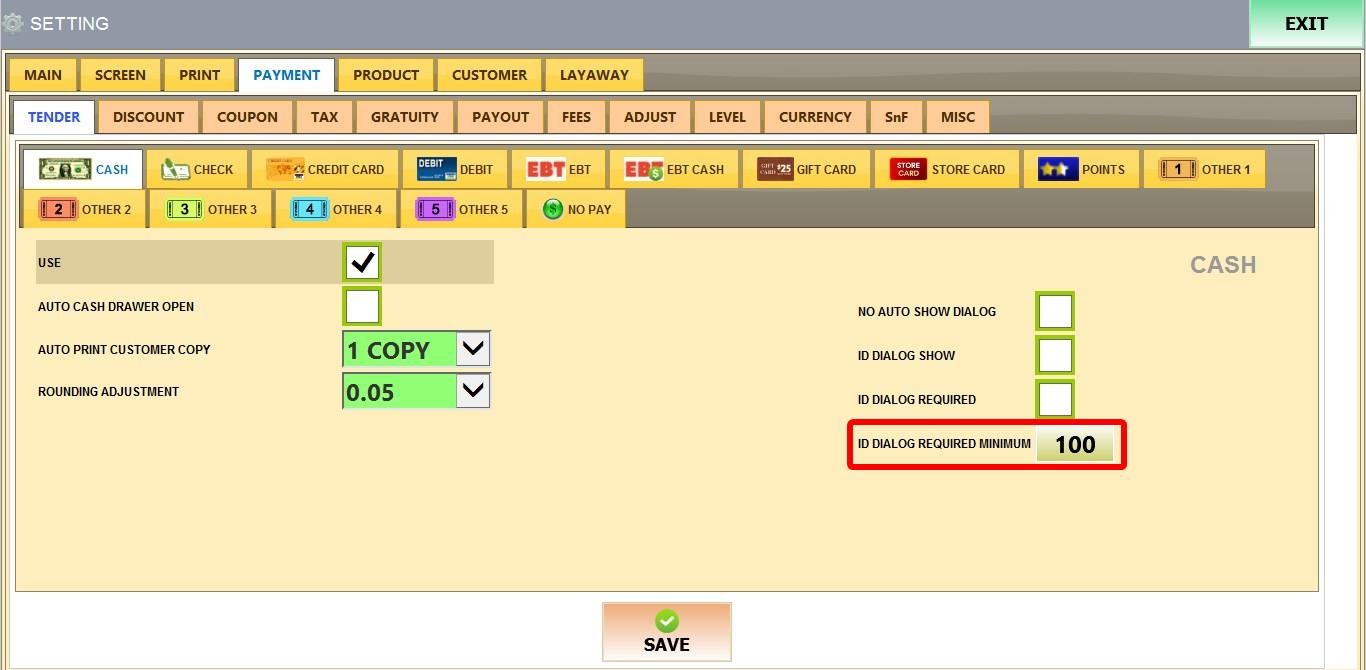Go to the CURRENCY sub-tab
Viewport: 1366px width, 670px height.
(815, 117)
